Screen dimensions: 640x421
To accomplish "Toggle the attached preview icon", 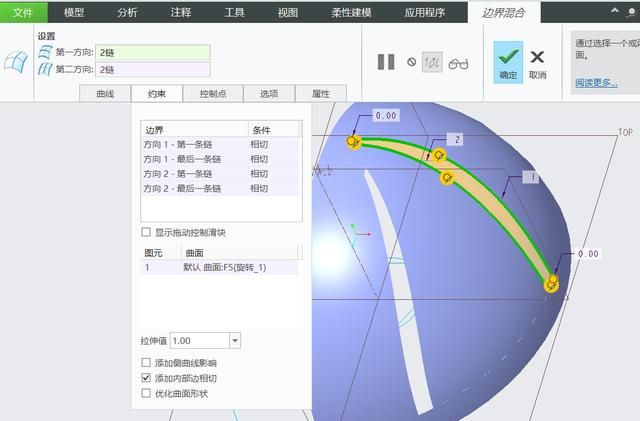I will pos(432,62).
